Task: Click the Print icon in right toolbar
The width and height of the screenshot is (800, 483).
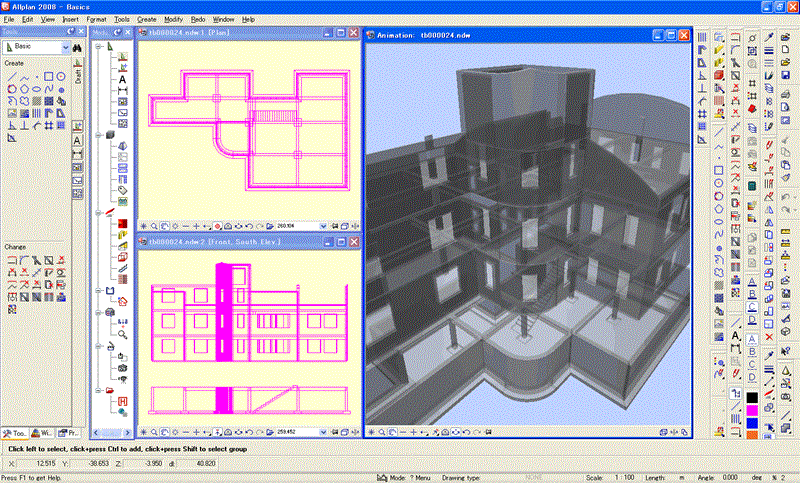Action: point(786,94)
